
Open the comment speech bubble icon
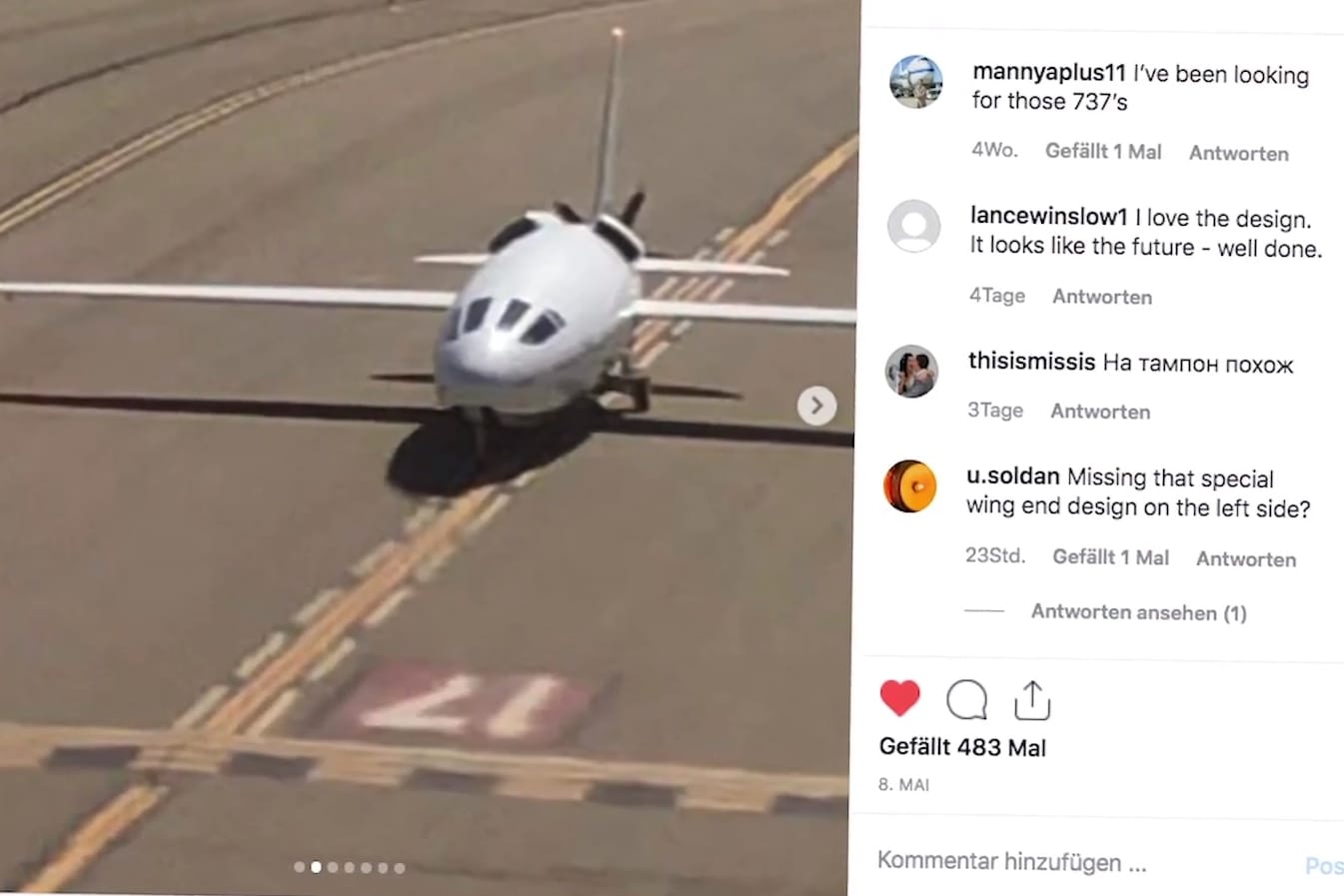point(966,700)
